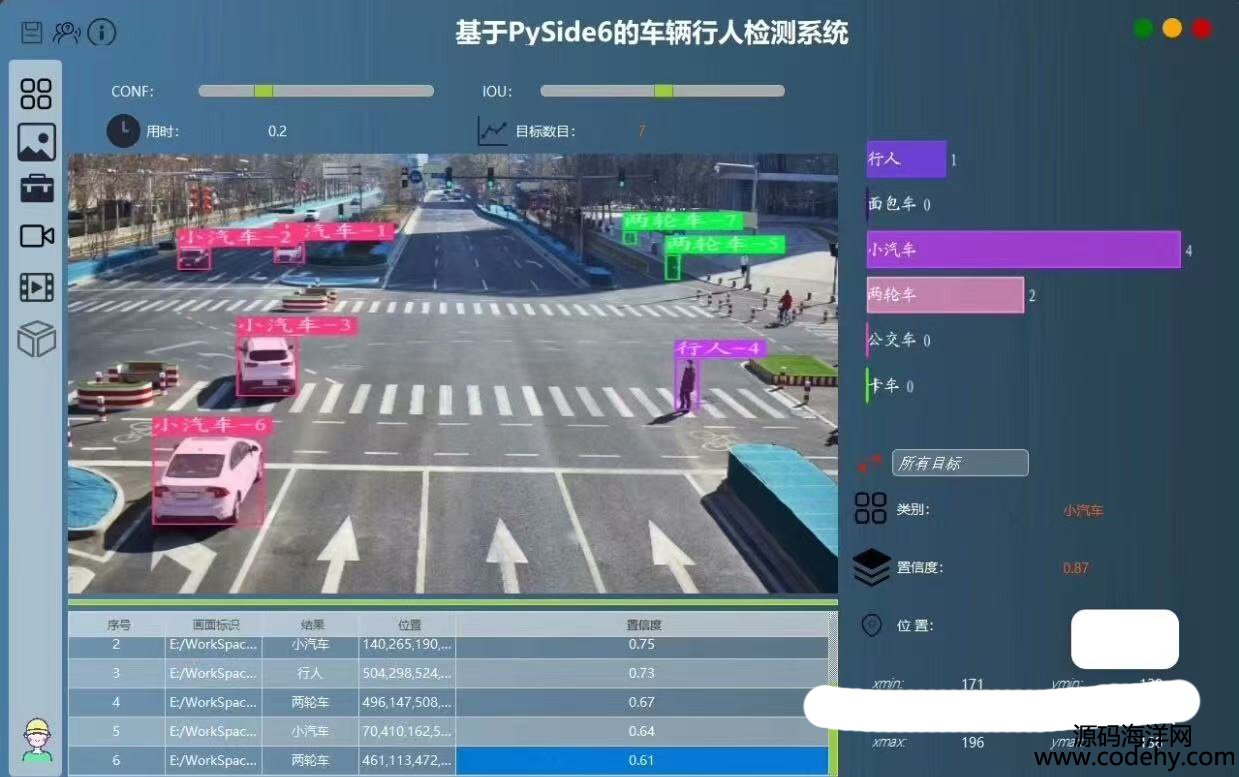Click the 卡车 label in chart
The height and width of the screenshot is (777, 1239).
pos(884,386)
